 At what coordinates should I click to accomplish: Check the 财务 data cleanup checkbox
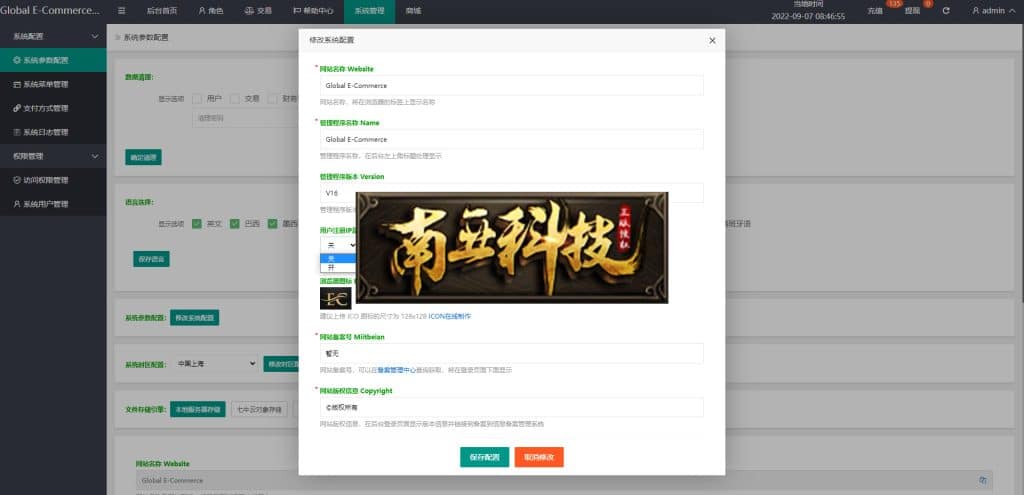coord(272,99)
